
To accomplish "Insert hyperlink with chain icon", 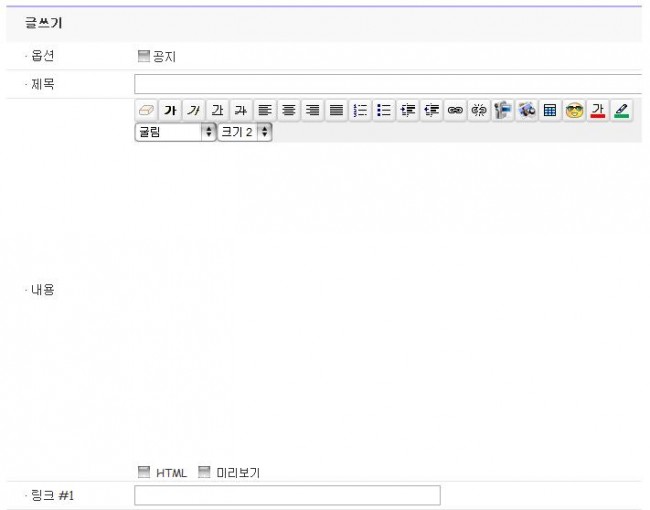I will tap(455, 110).
